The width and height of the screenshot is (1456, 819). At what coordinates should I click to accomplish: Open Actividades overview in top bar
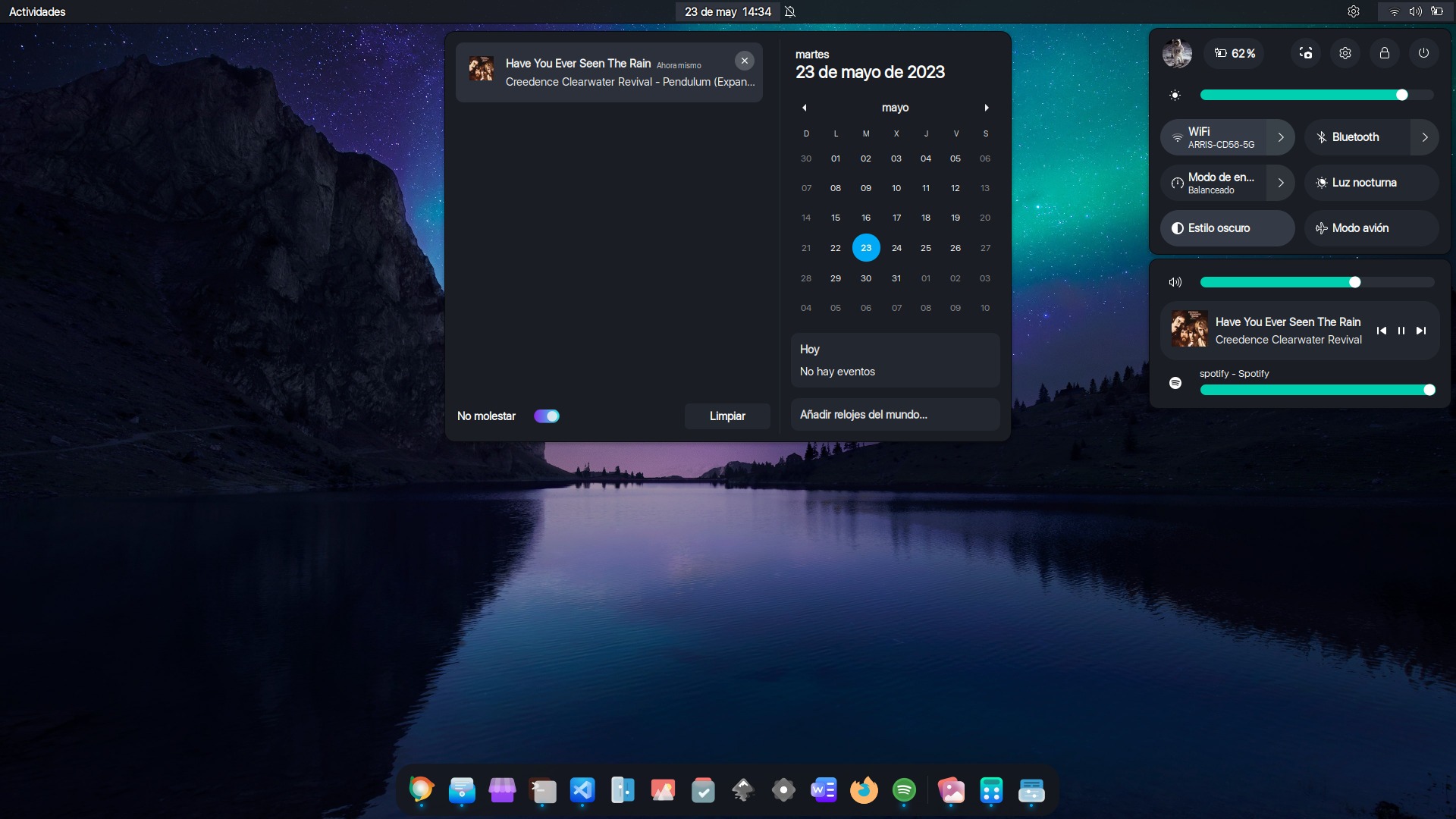click(37, 11)
